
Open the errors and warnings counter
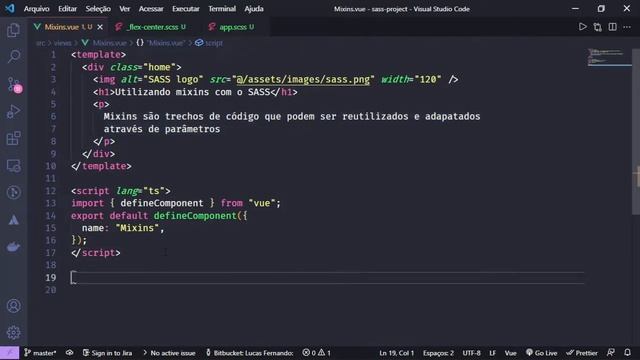tap(316, 353)
